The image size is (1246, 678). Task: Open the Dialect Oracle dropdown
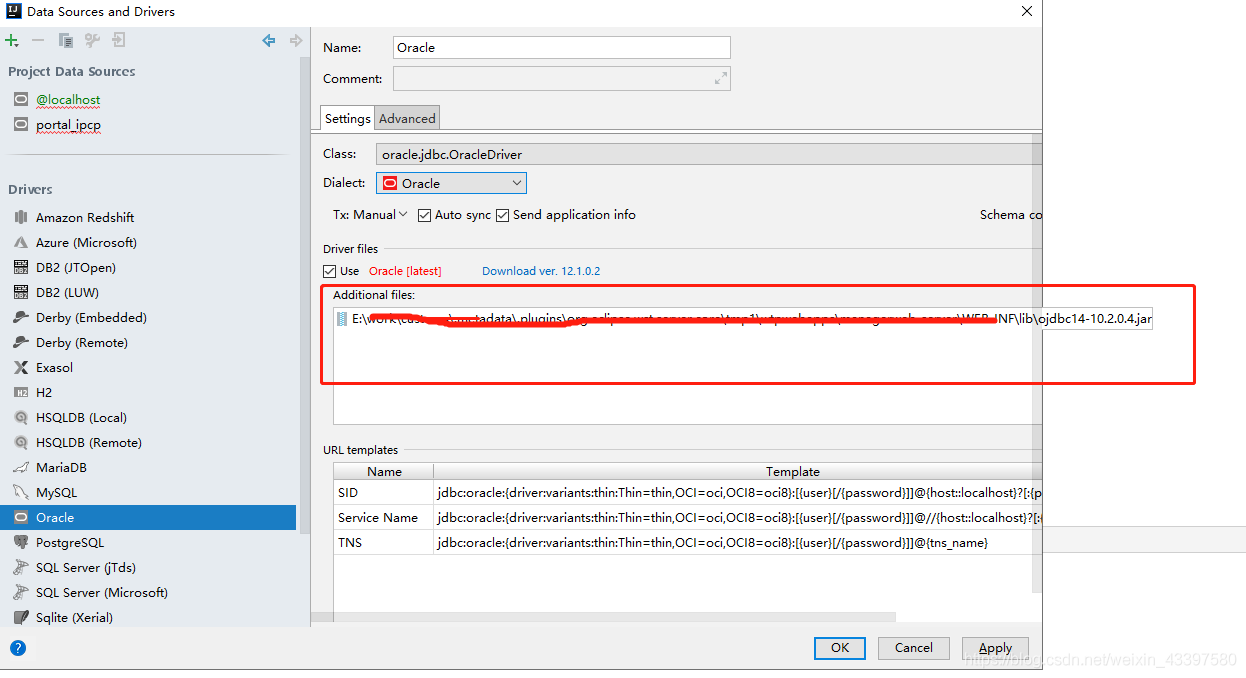[451, 183]
